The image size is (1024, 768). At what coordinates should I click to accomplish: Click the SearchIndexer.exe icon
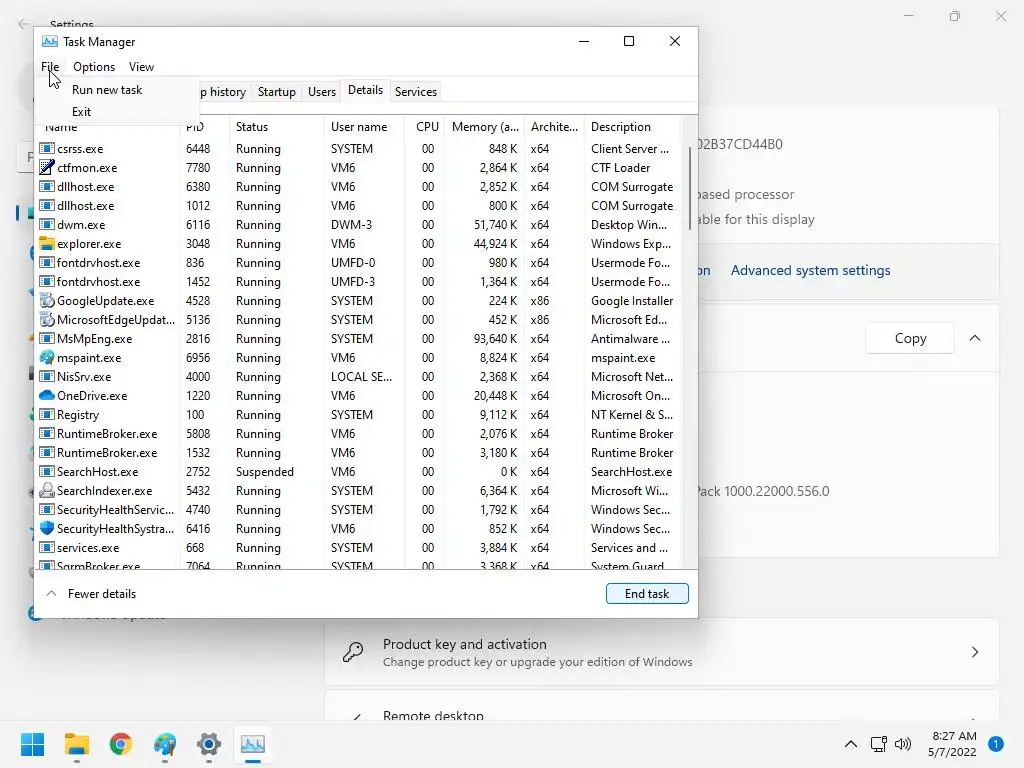click(x=46, y=490)
